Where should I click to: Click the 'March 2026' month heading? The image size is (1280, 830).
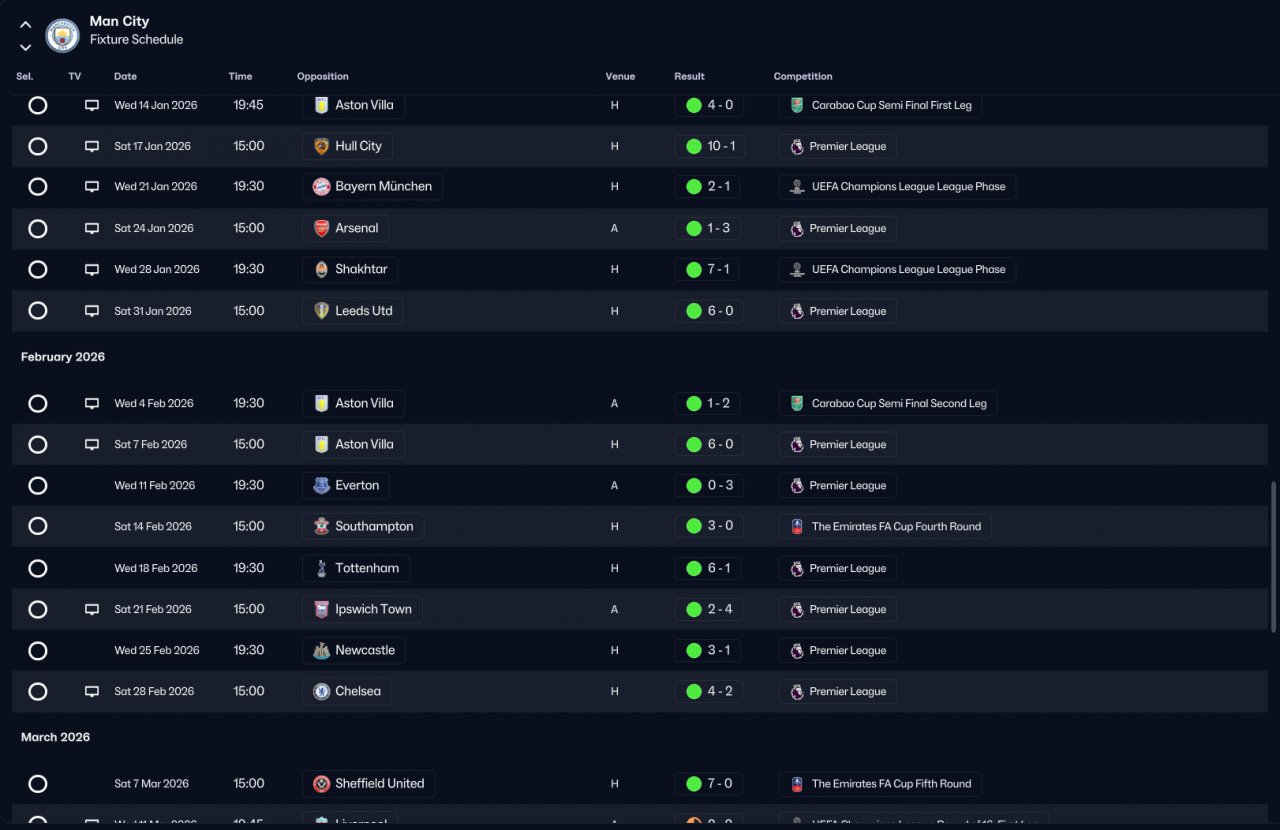[55, 737]
